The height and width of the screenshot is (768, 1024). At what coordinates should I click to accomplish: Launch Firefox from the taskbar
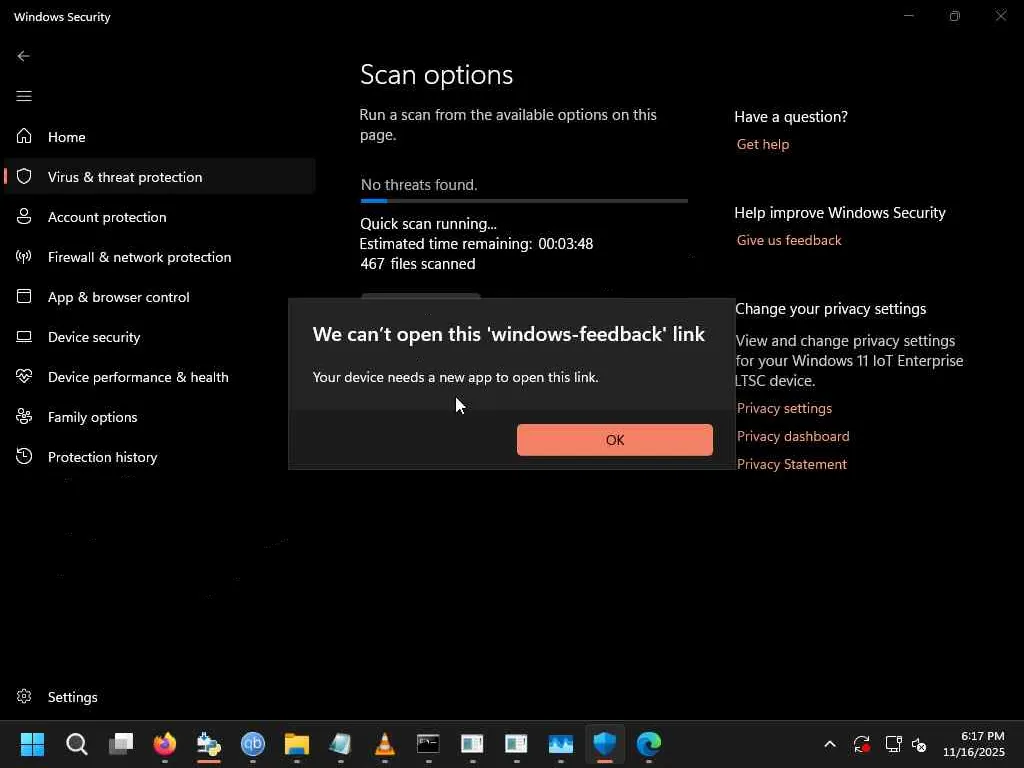coord(165,743)
